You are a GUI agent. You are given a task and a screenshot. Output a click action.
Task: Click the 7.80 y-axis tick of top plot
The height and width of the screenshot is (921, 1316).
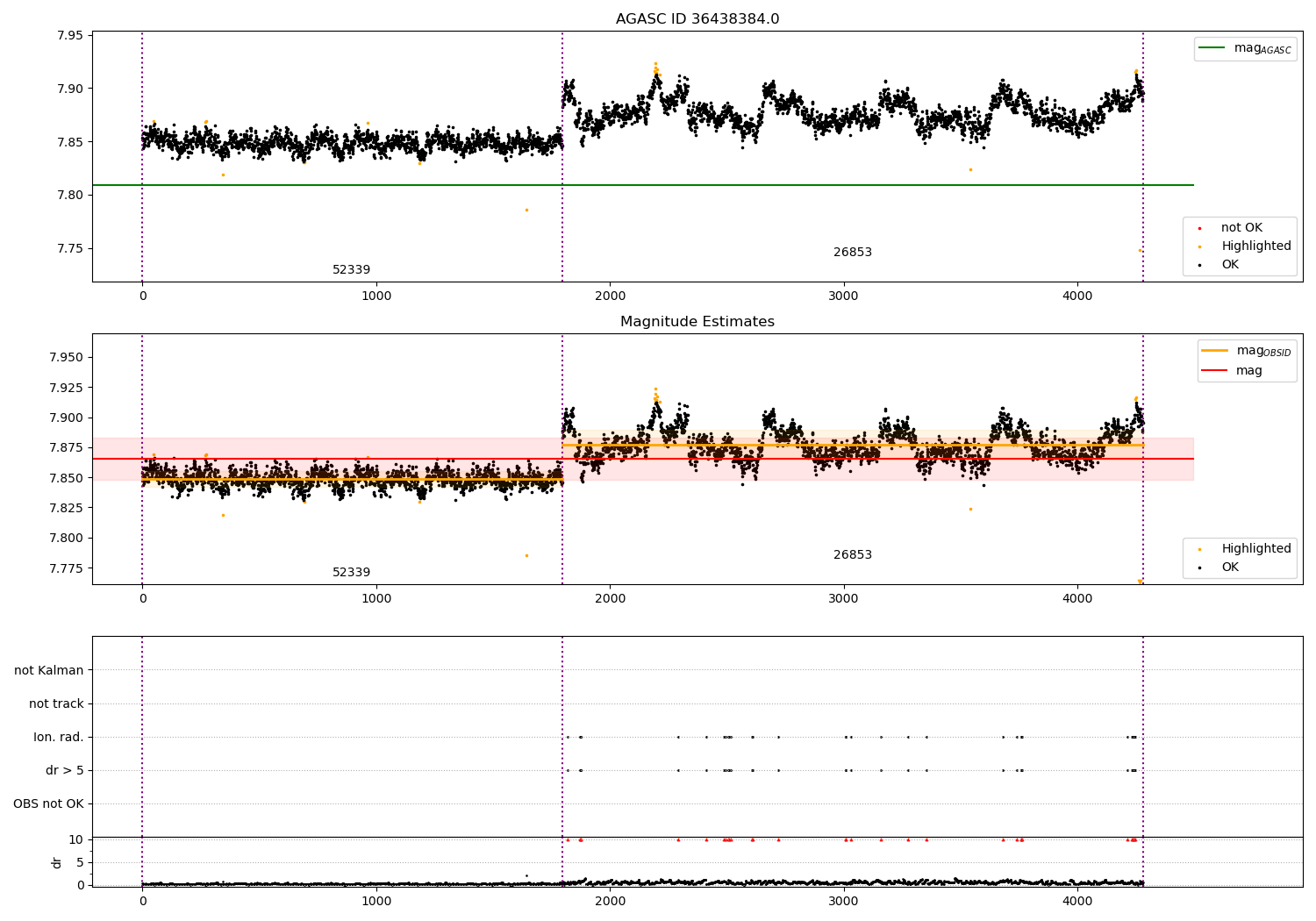69,195
